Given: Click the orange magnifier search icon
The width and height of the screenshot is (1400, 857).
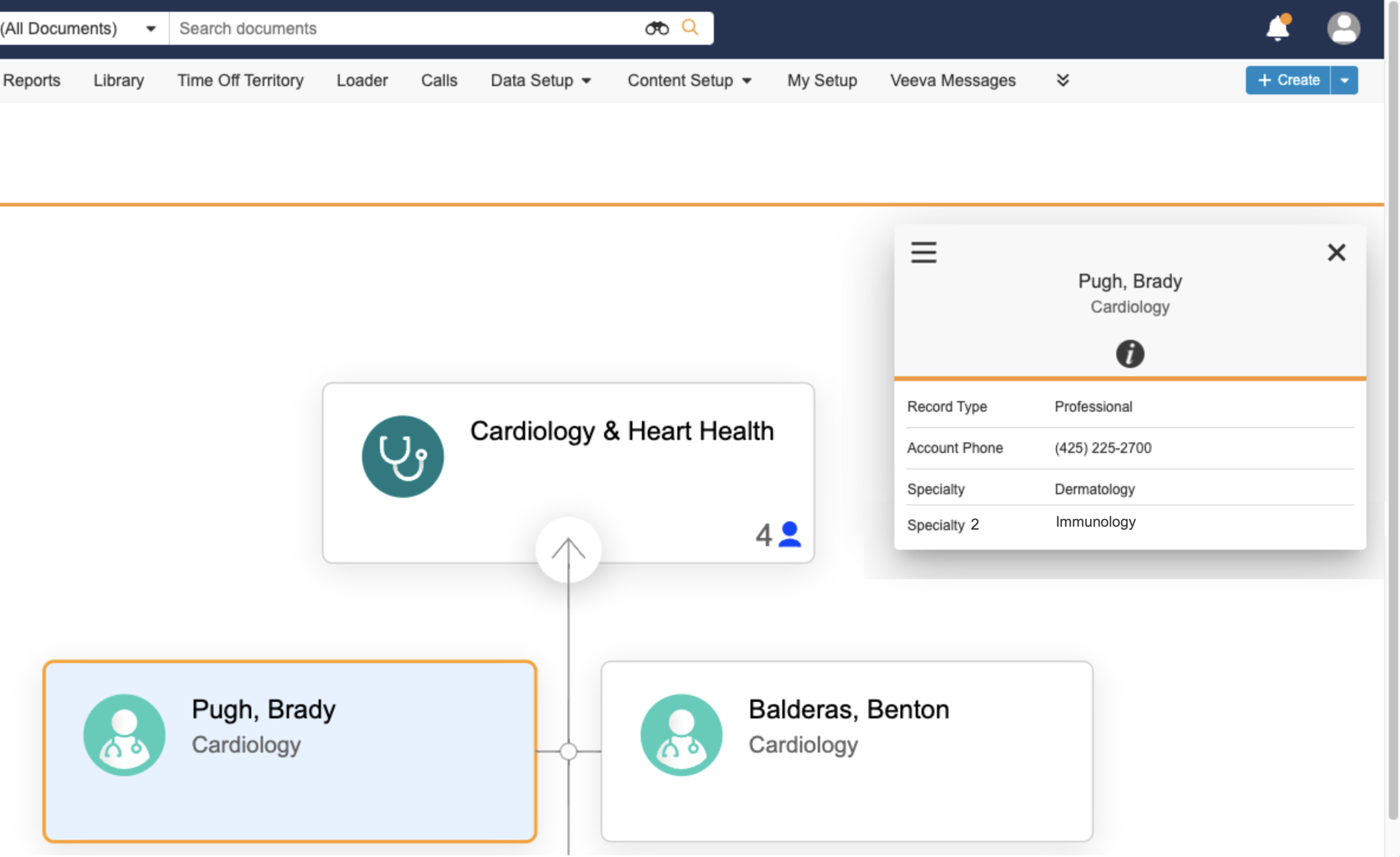Looking at the screenshot, I should click(690, 27).
